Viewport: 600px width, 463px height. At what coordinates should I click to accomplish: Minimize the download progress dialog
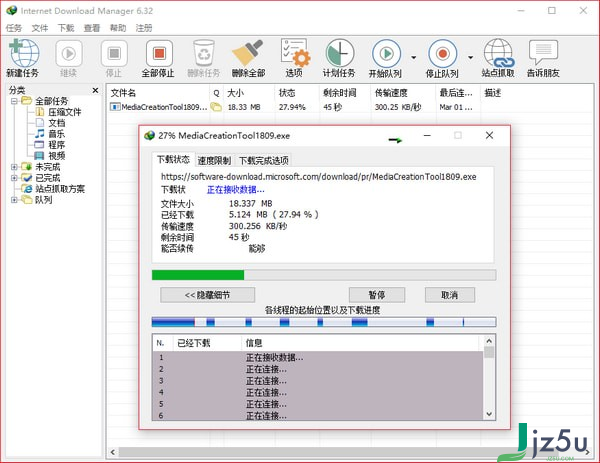[427, 135]
